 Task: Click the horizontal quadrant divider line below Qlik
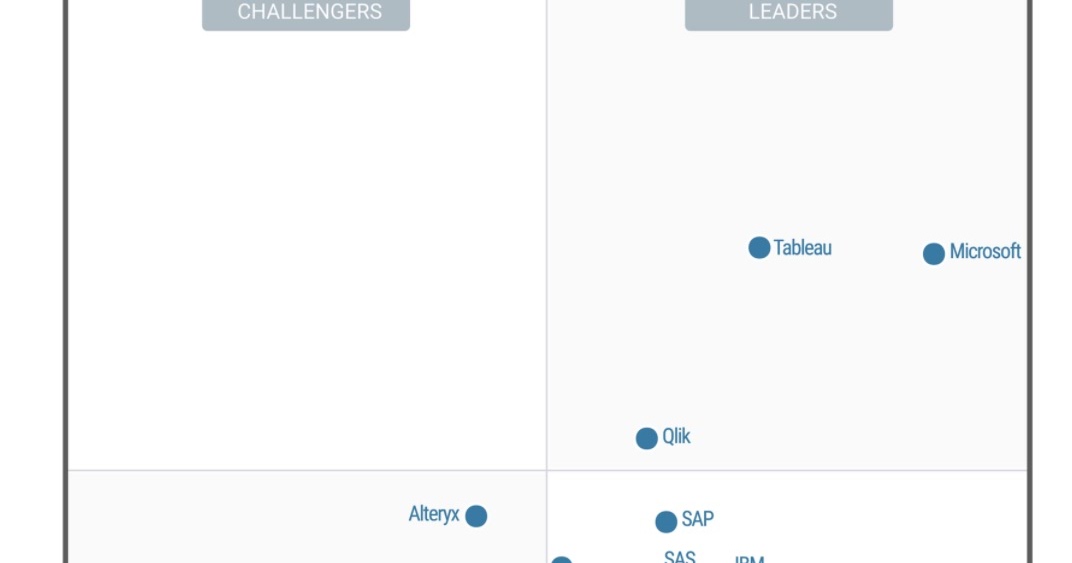click(547, 471)
